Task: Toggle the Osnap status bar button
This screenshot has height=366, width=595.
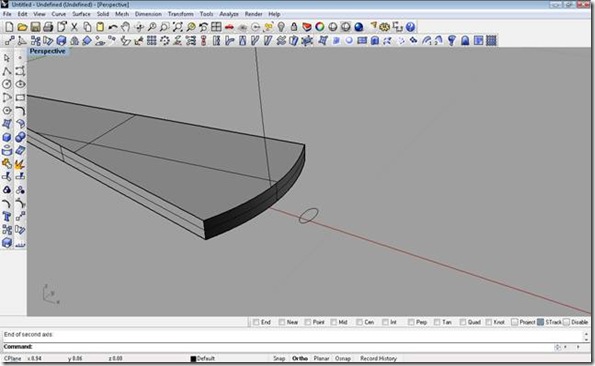Action: coord(343,358)
